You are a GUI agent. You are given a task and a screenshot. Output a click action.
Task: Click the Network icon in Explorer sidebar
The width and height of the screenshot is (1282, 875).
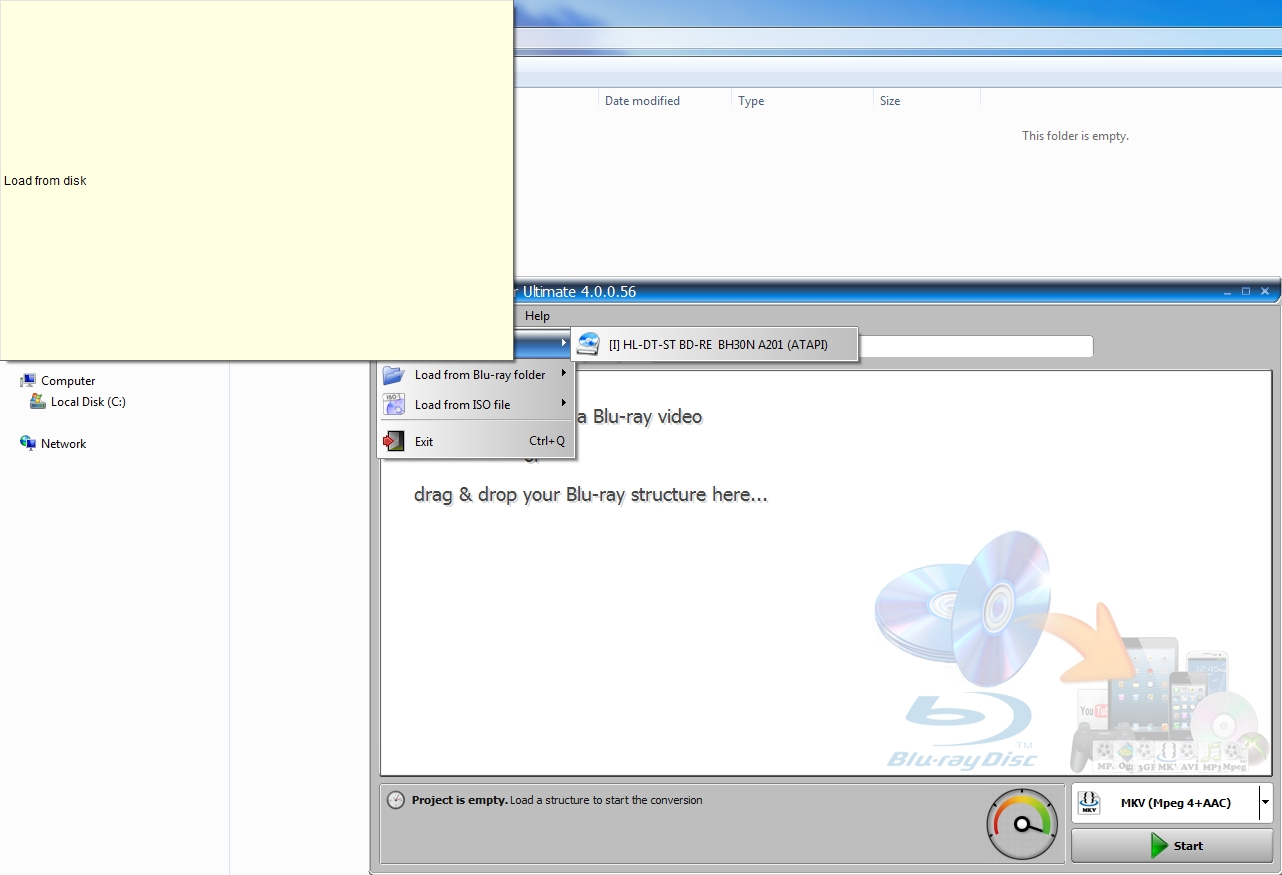coord(28,443)
